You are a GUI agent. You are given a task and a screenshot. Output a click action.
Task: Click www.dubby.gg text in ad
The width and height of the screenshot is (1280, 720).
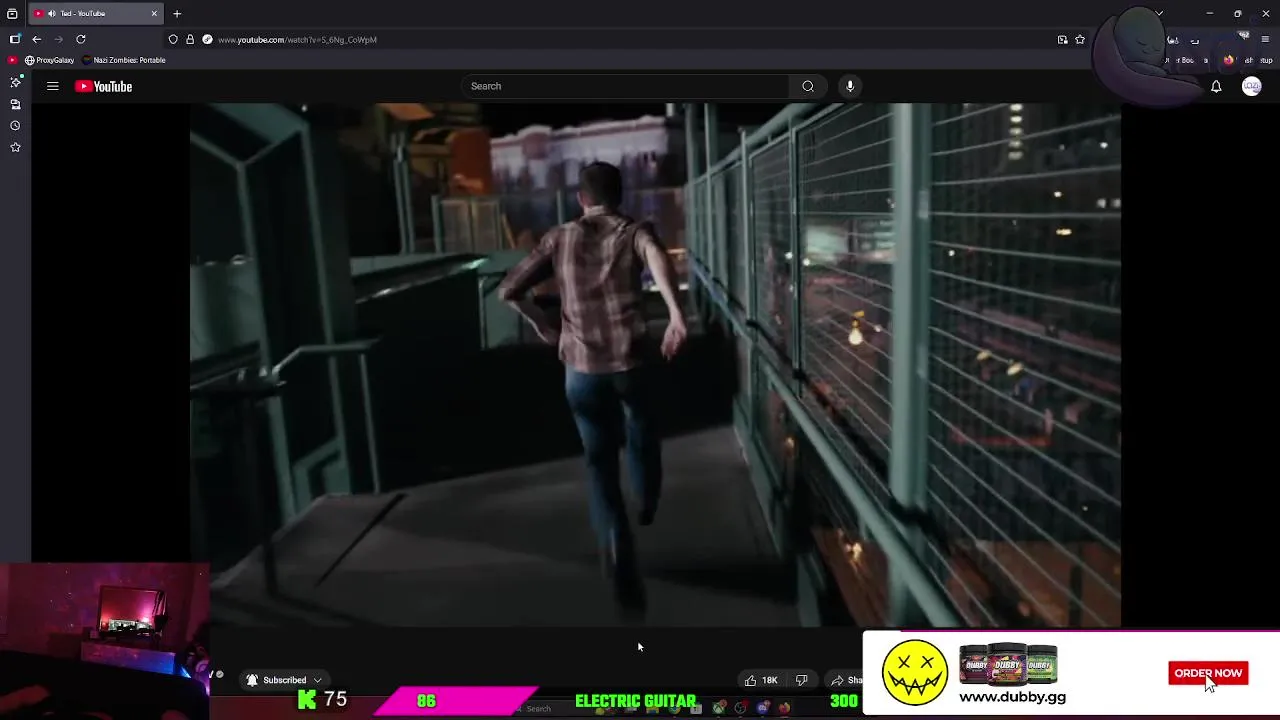point(1012,697)
